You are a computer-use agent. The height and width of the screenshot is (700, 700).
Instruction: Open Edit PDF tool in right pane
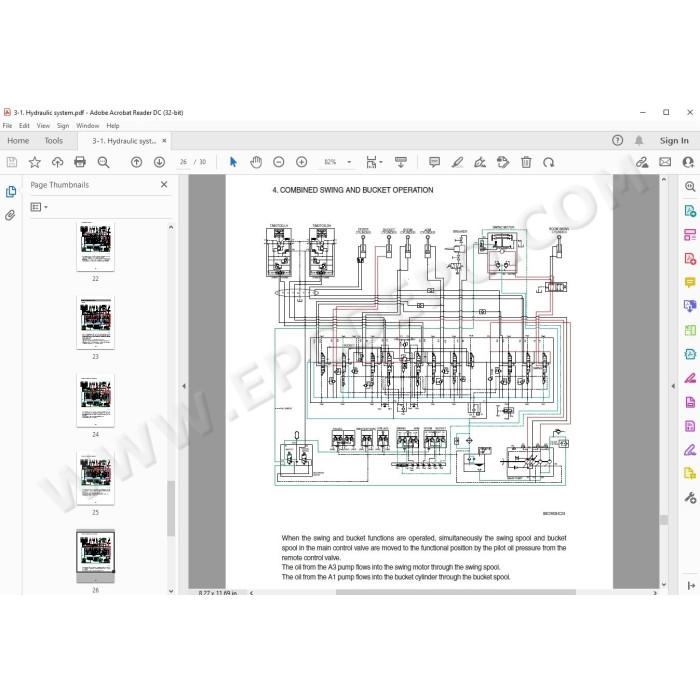click(690, 235)
